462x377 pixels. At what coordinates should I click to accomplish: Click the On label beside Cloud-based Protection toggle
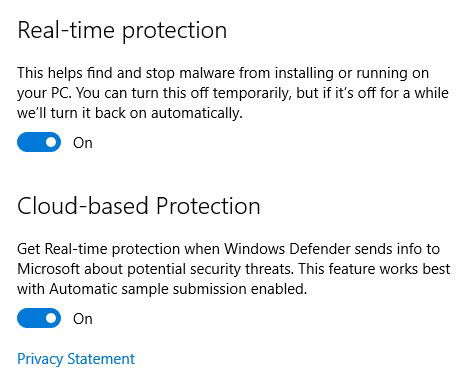click(x=83, y=319)
